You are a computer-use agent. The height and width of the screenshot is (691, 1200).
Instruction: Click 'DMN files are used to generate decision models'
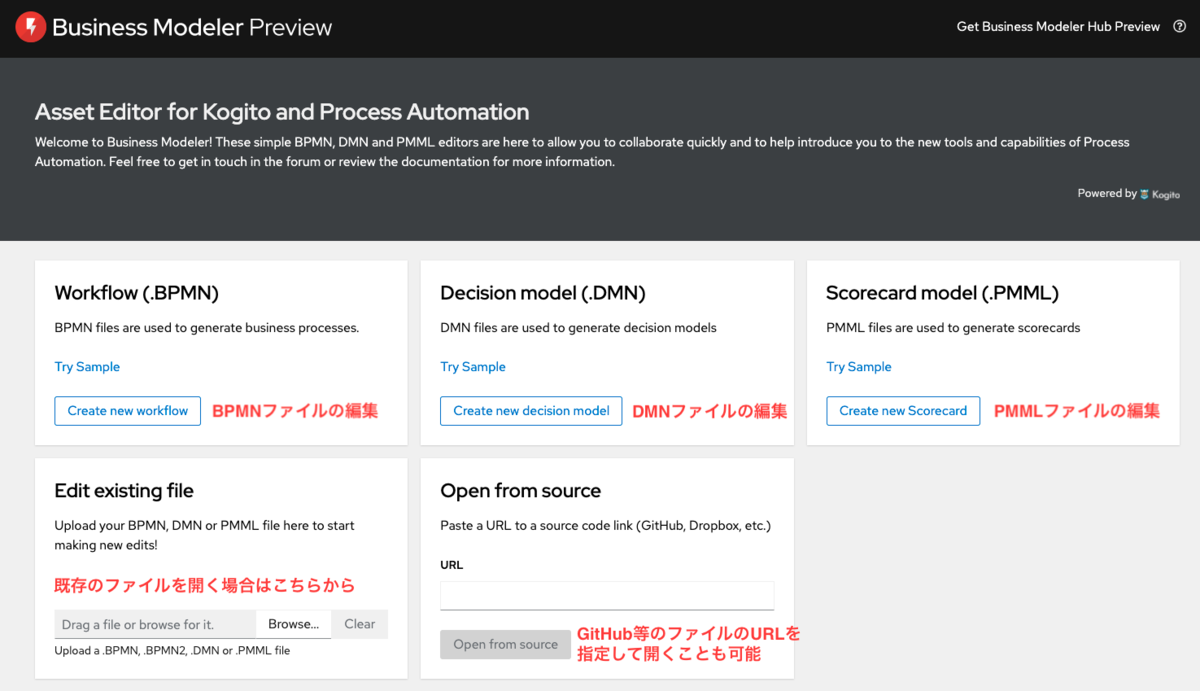[x=579, y=328]
